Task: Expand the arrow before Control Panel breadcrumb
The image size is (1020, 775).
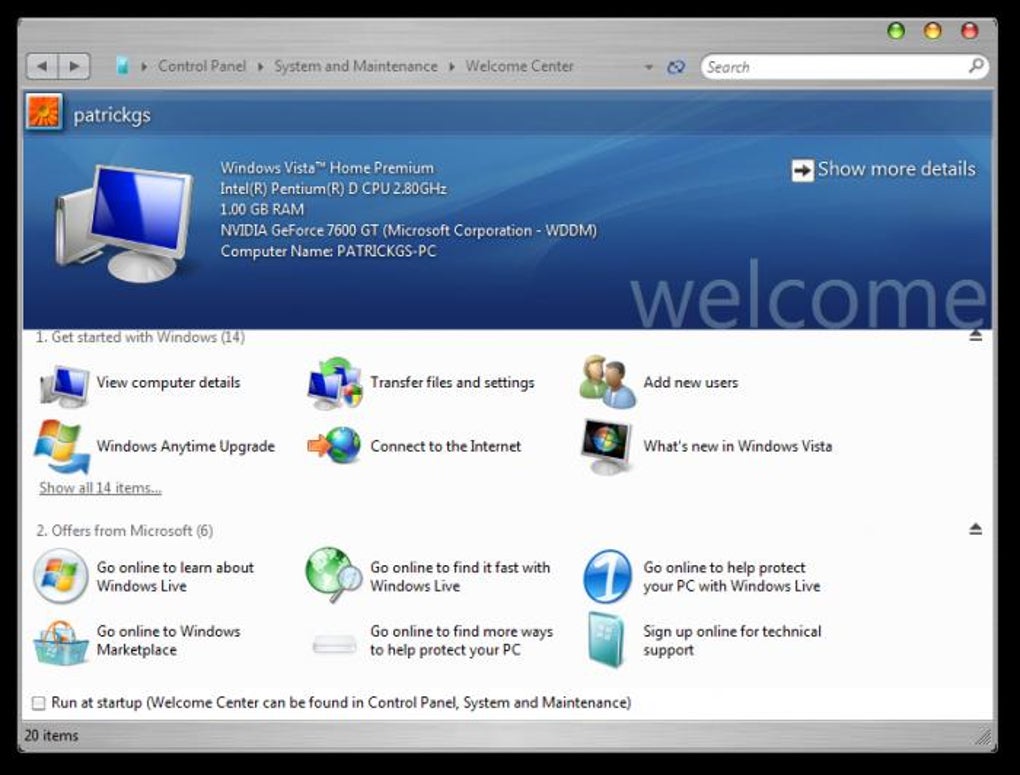Action: (144, 66)
